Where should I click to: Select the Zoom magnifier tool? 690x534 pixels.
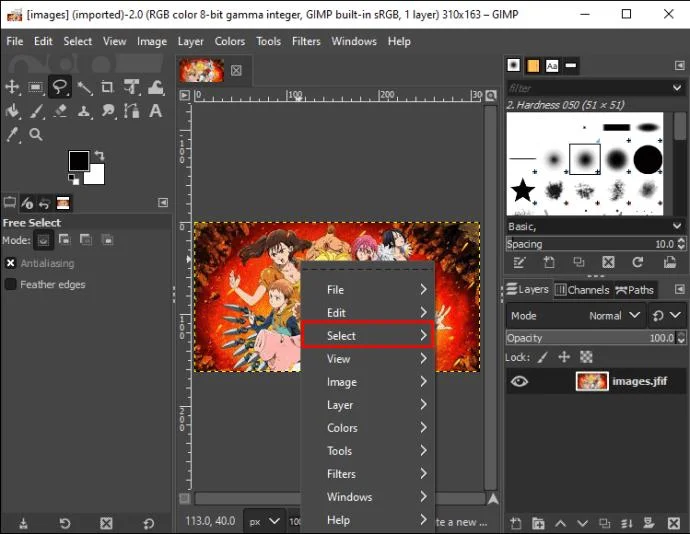point(36,134)
